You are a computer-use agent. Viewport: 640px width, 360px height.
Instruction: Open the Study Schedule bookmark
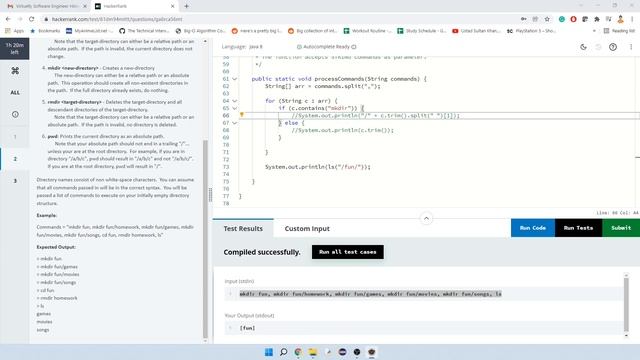pyautogui.click(x=422, y=31)
